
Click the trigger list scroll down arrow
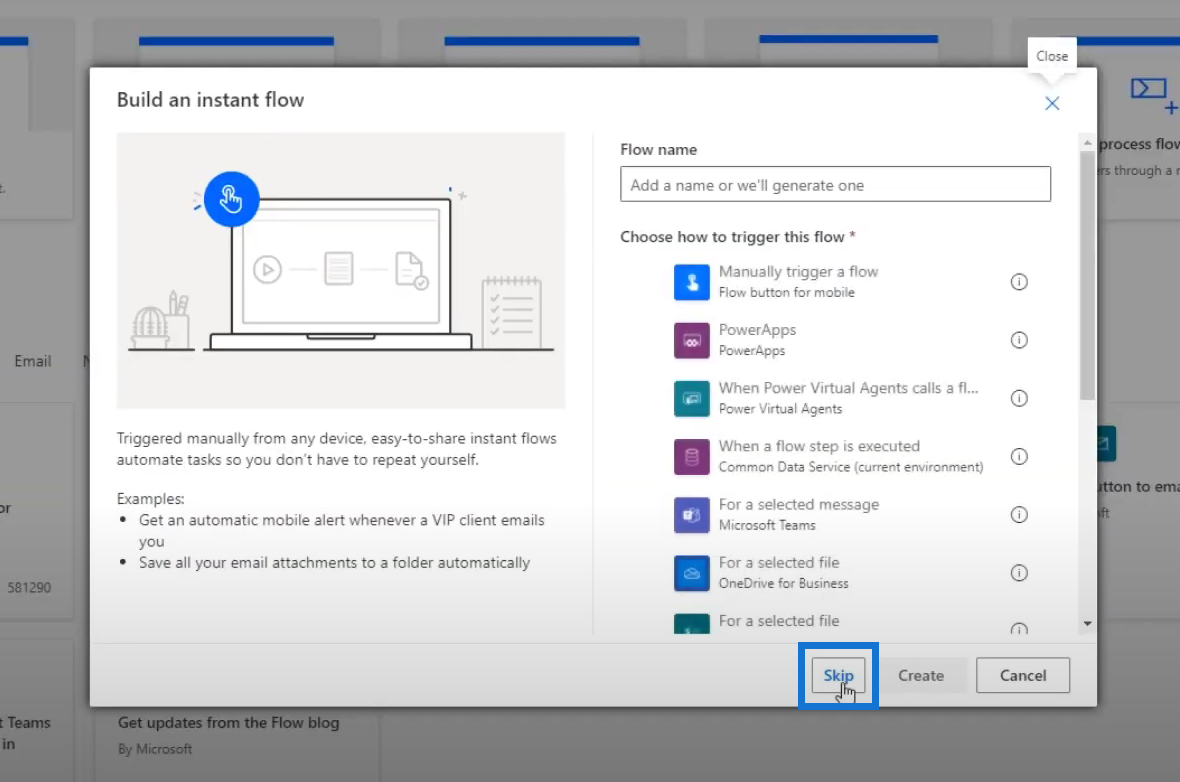pyautogui.click(x=1087, y=623)
